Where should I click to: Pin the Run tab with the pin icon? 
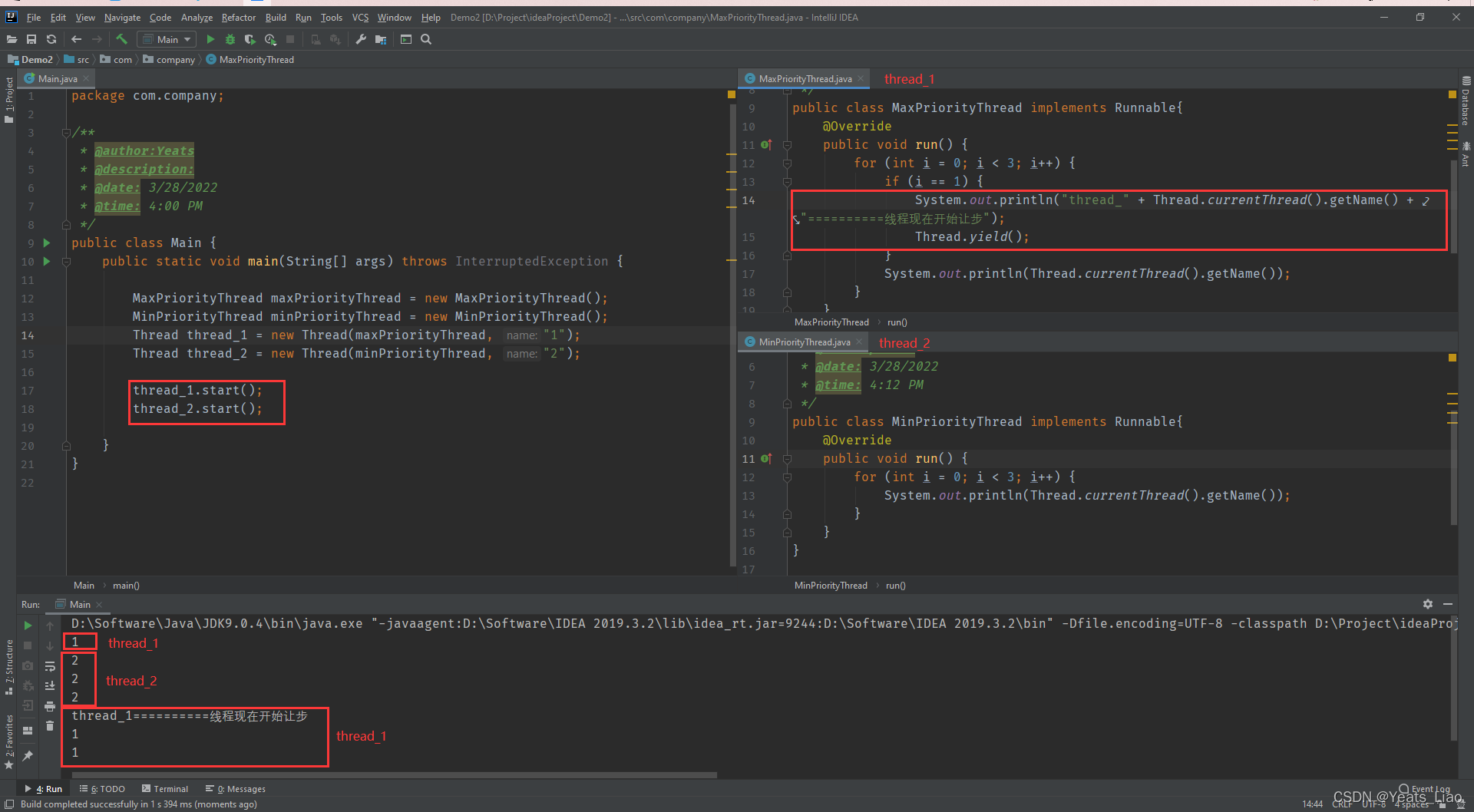pyautogui.click(x=28, y=756)
